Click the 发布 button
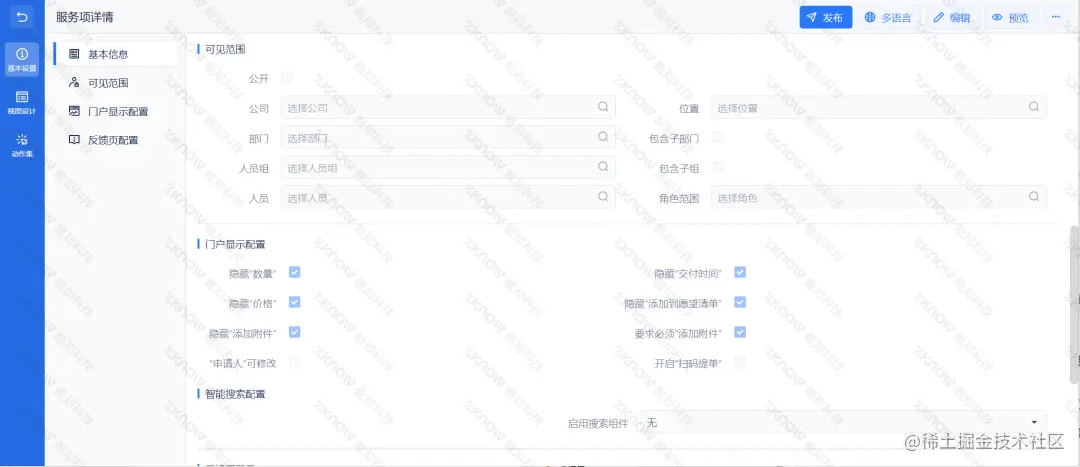 point(826,17)
